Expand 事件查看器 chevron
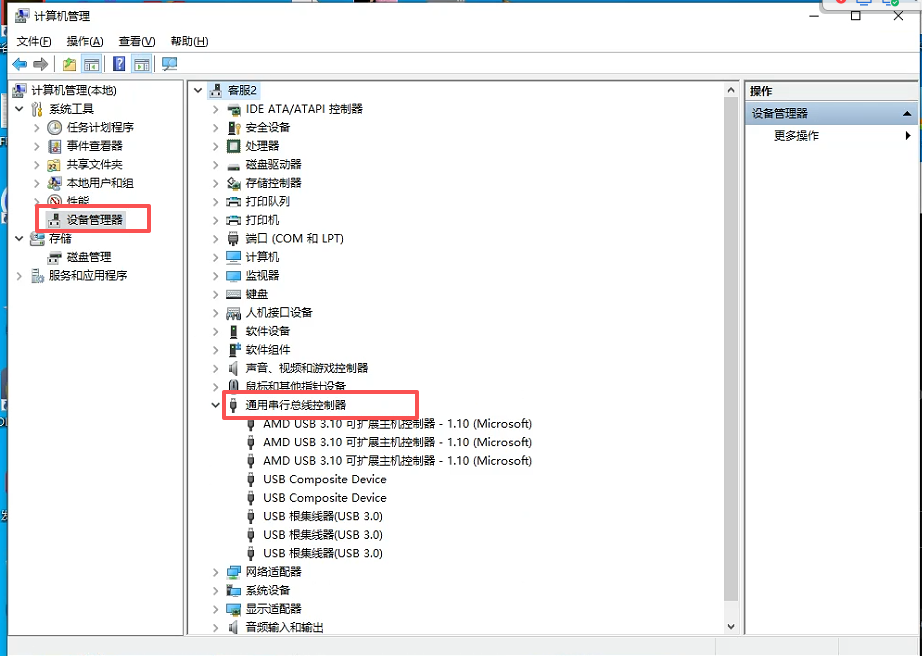This screenshot has height=656, width=922. coord(37,146)
